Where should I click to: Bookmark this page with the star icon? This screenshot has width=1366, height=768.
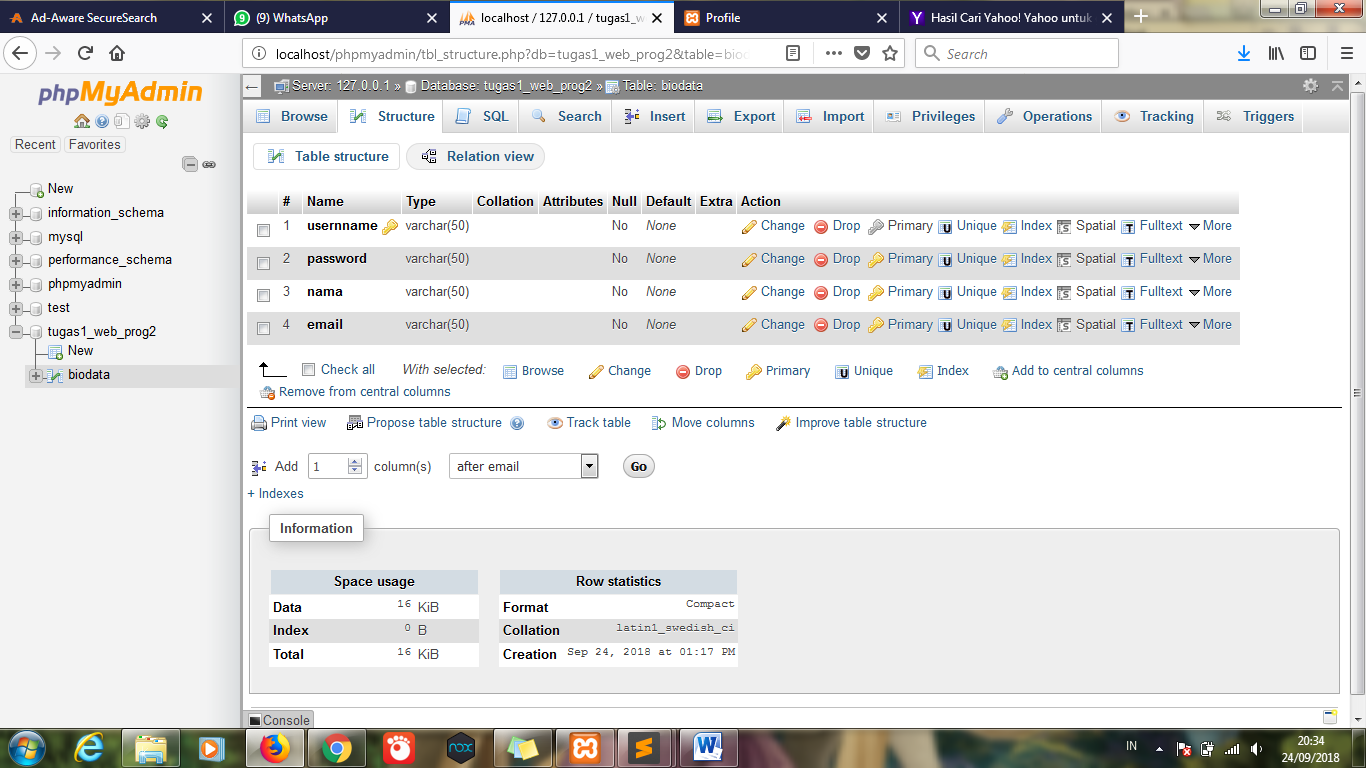tap(890, 54)
